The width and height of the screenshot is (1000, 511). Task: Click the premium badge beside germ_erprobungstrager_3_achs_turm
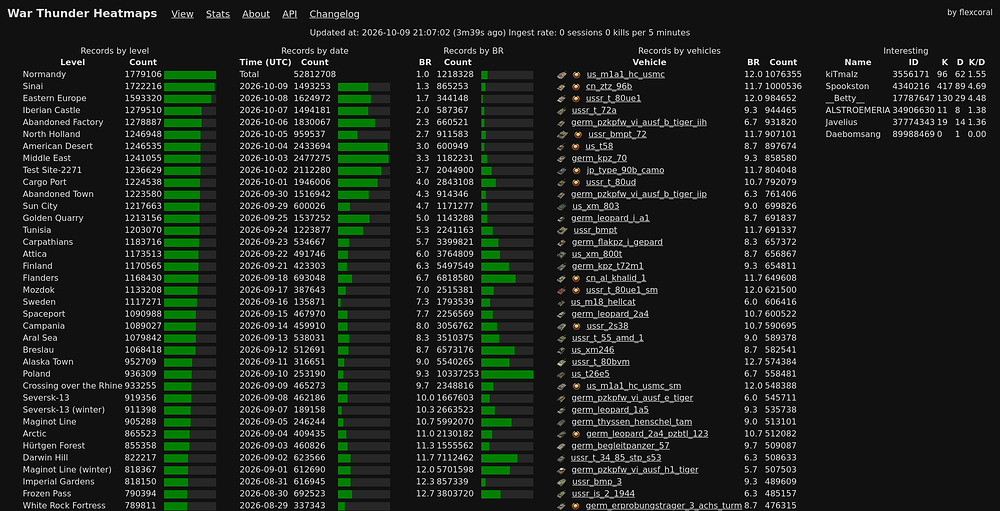pyautogui.click(x=576, y=506)
